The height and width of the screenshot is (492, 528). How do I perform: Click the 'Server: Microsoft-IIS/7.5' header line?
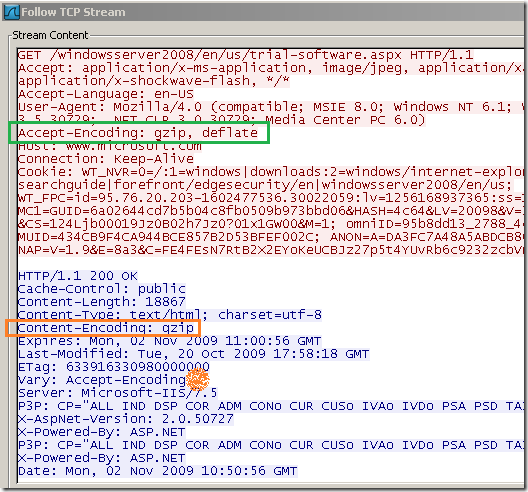click(118, 393)
